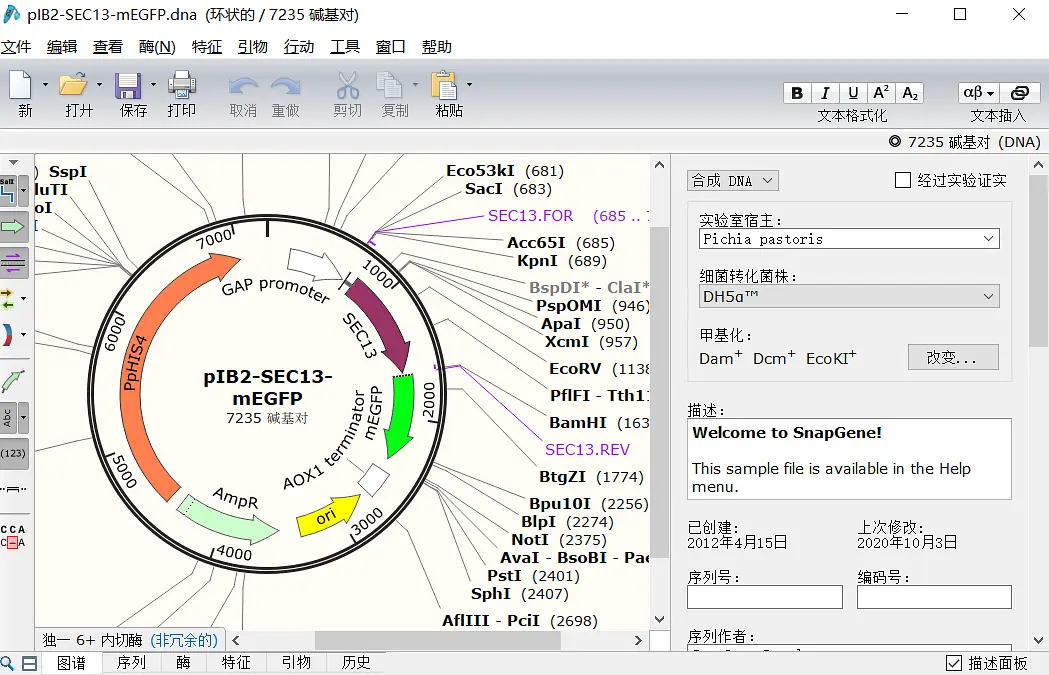The width and height of the screenshot is (1049, 675).
Task: Click the SEC13.REV primer label
Action: click(587, 450)
